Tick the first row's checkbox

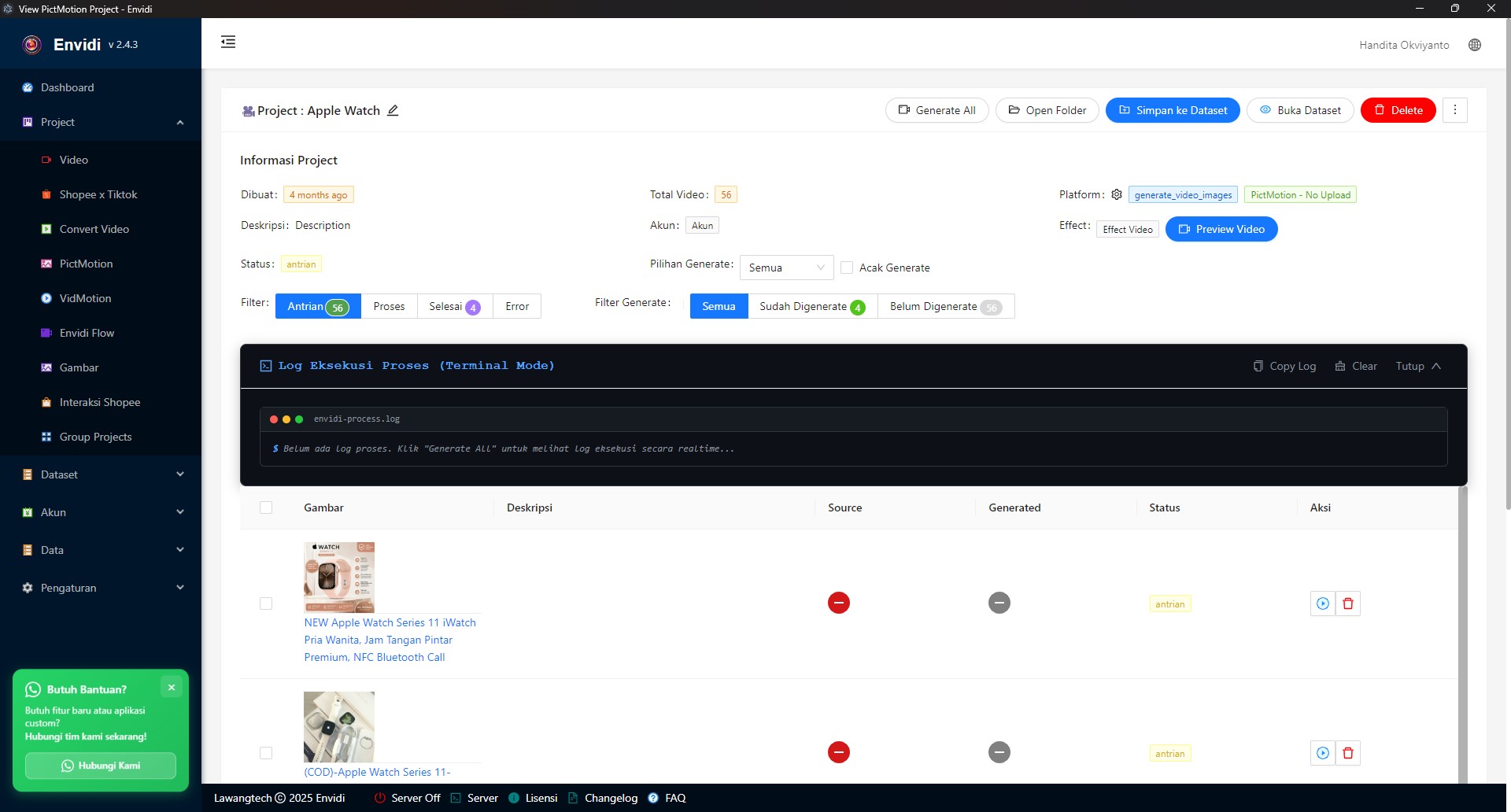coord(266,603)
